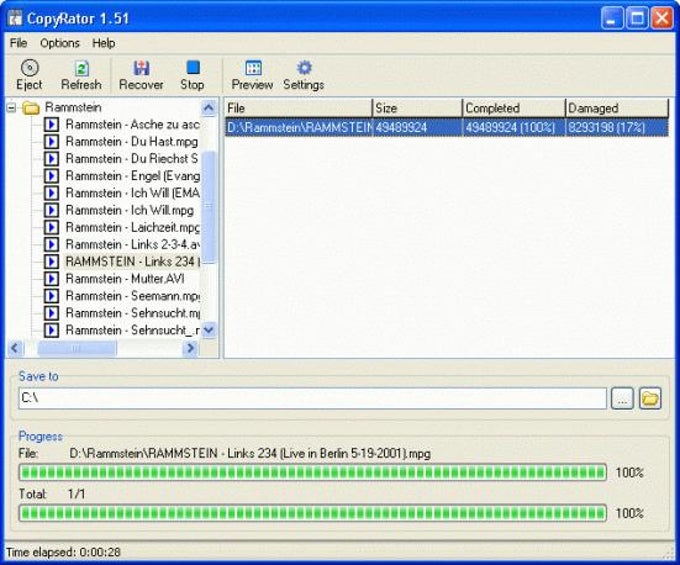
Task: Click the Damaged column header
Action: point(617,108)
